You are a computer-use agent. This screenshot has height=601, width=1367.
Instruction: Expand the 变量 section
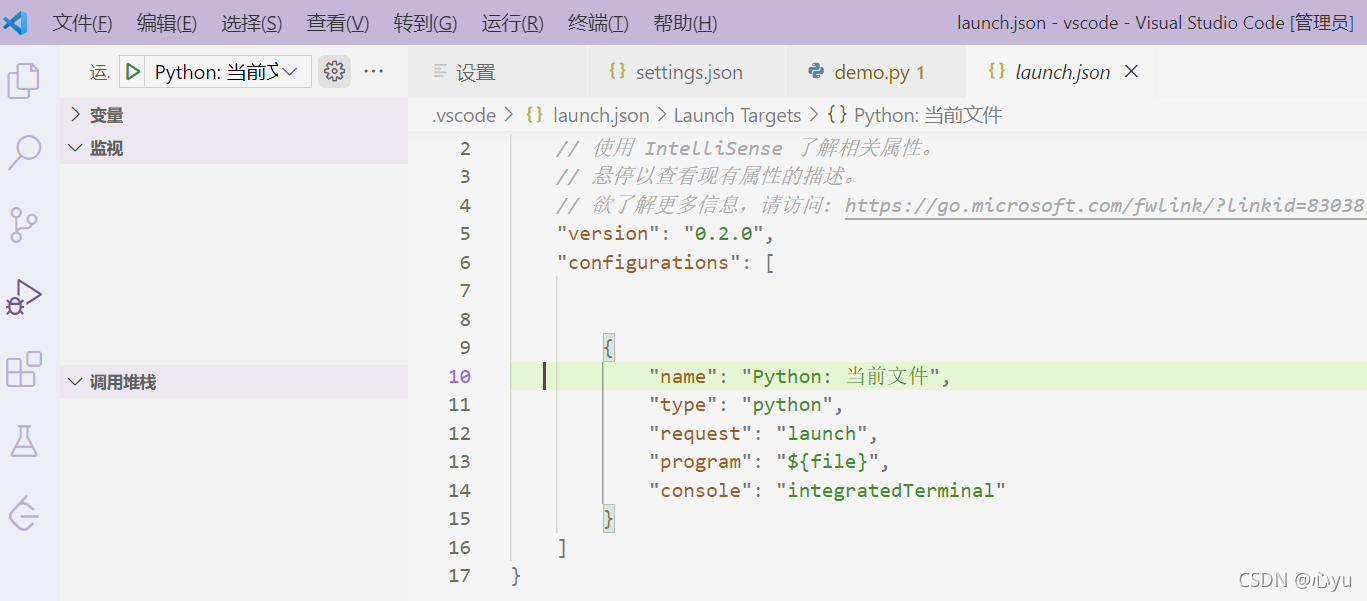(234, 115)
